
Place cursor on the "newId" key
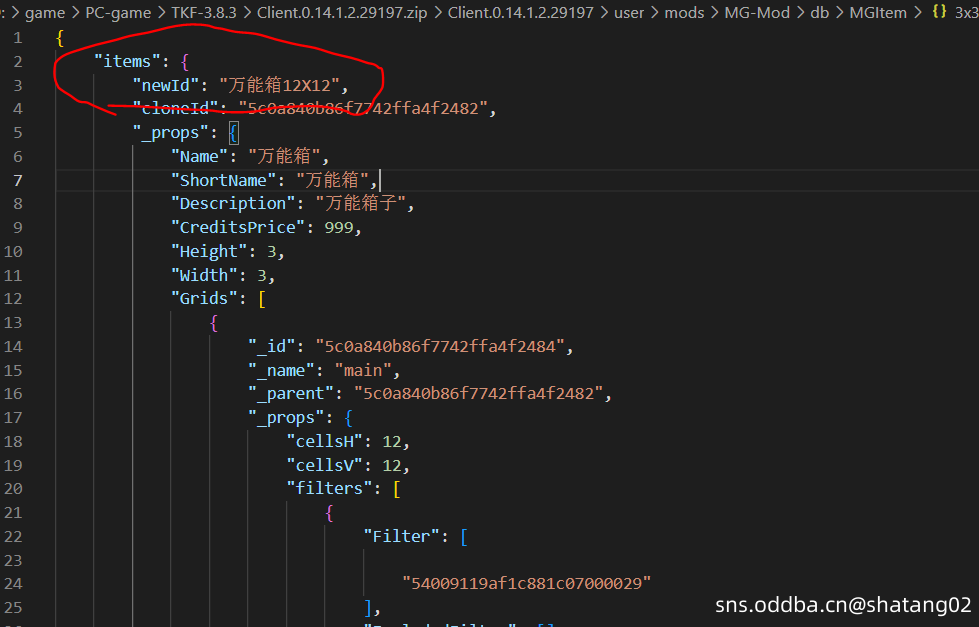[x=167, y=85]
